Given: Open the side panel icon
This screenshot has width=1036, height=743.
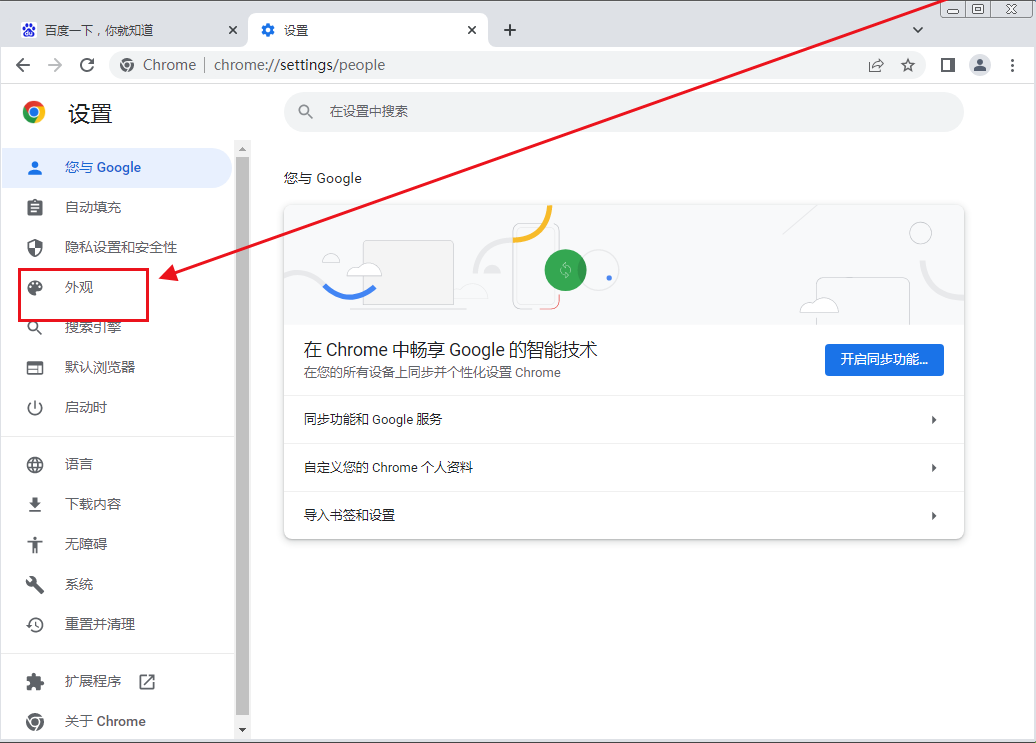Looking at the screenshot, I should (947, 65).
